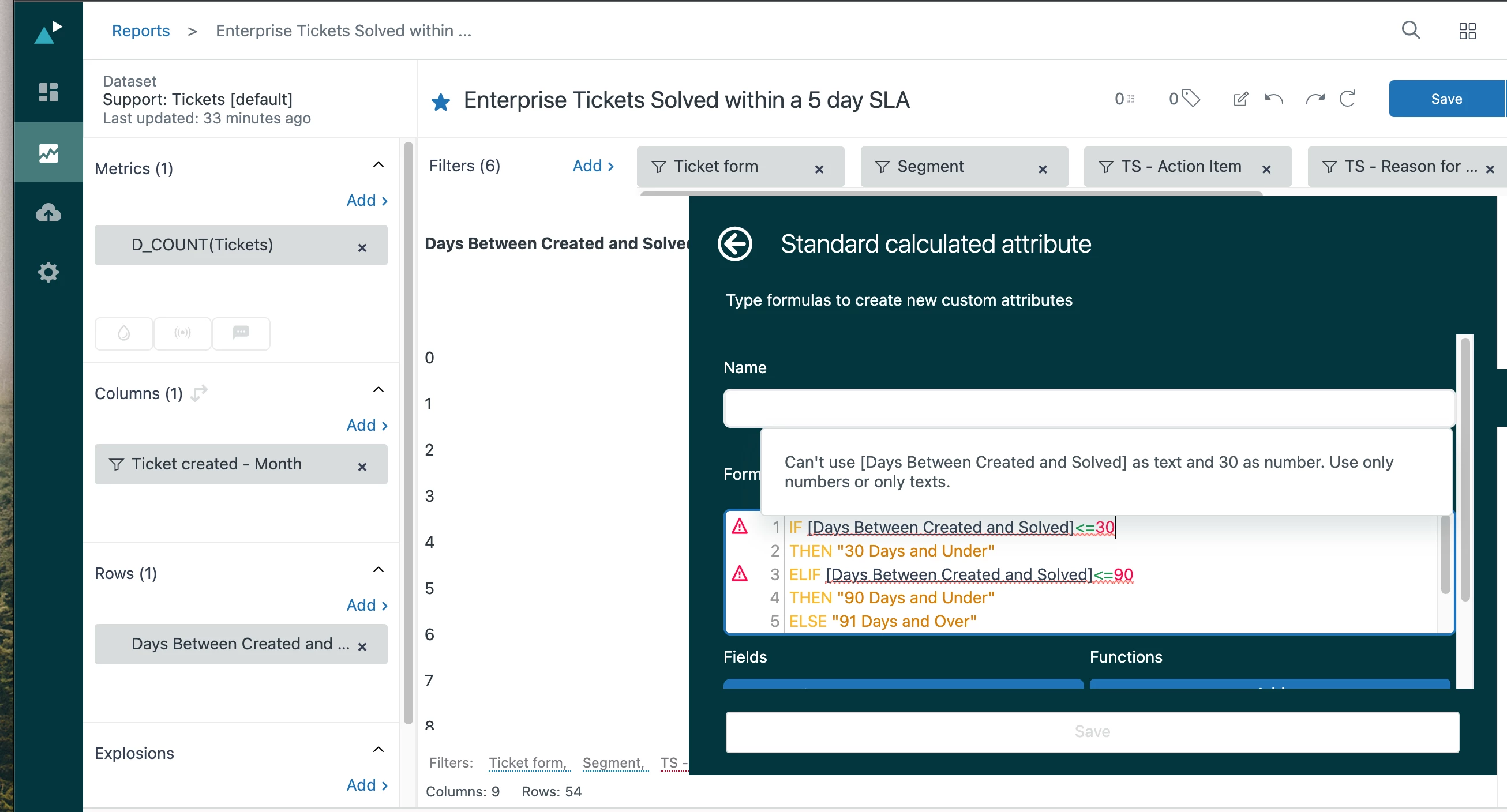Open the Segment filter tab
This screenshot has width=1507, height=812.
[930, 167]
